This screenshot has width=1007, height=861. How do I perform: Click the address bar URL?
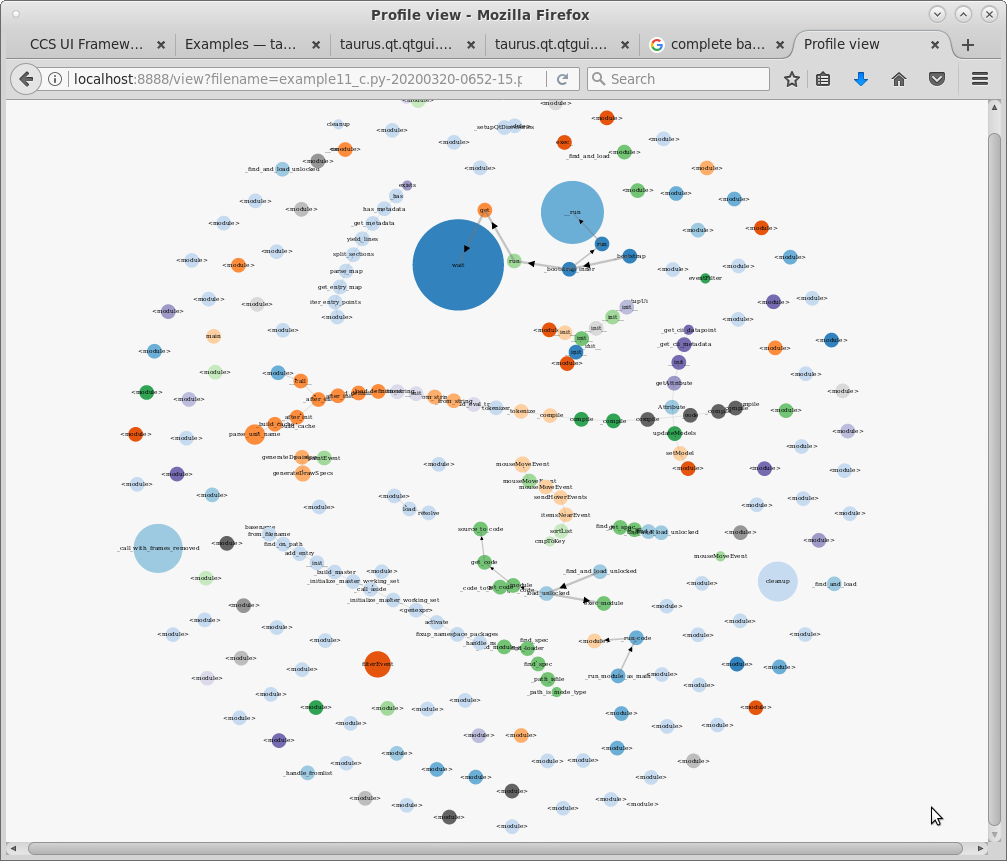click(300, 79)
